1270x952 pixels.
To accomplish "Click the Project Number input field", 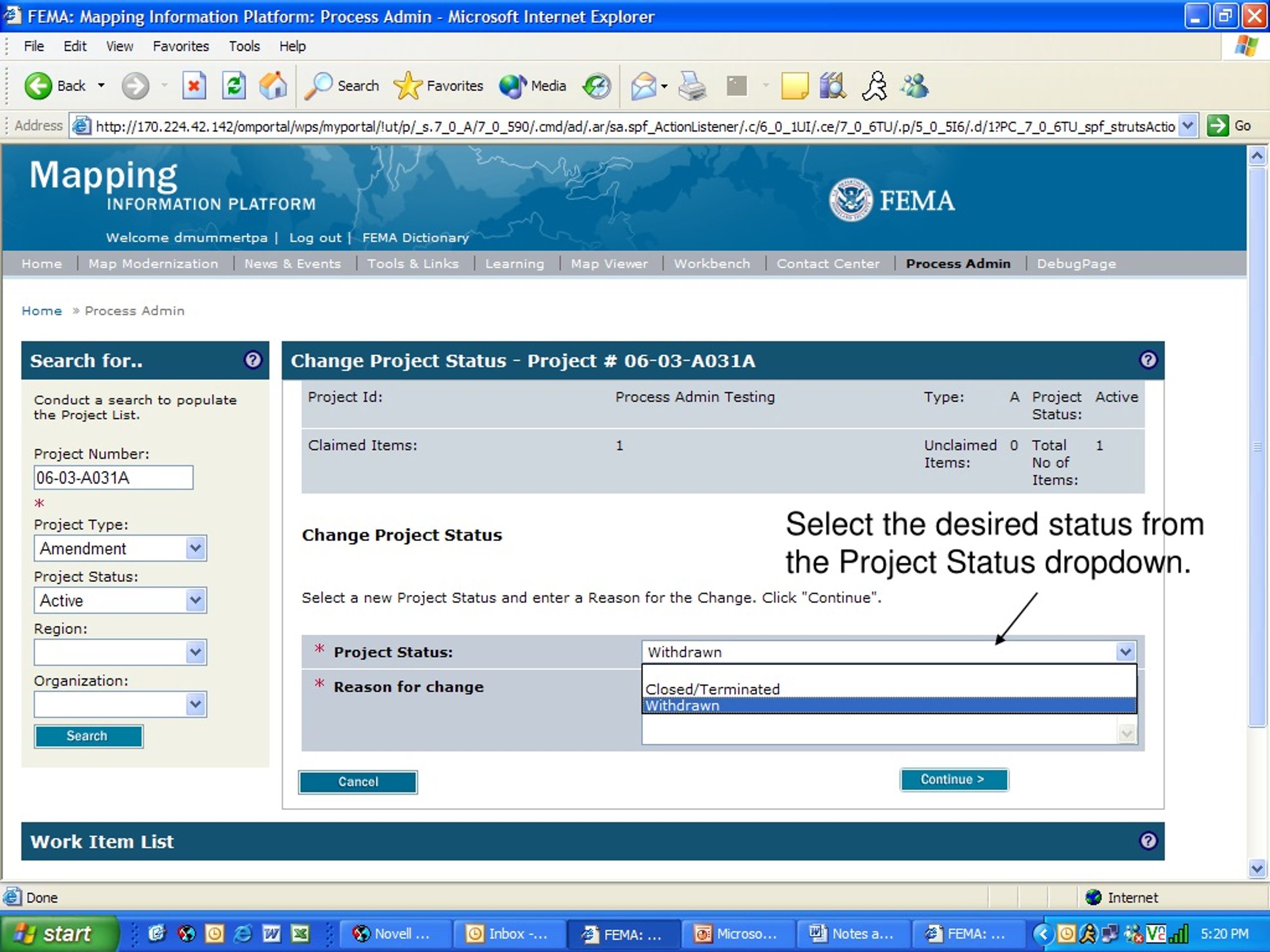I will (x=114, y=477).
